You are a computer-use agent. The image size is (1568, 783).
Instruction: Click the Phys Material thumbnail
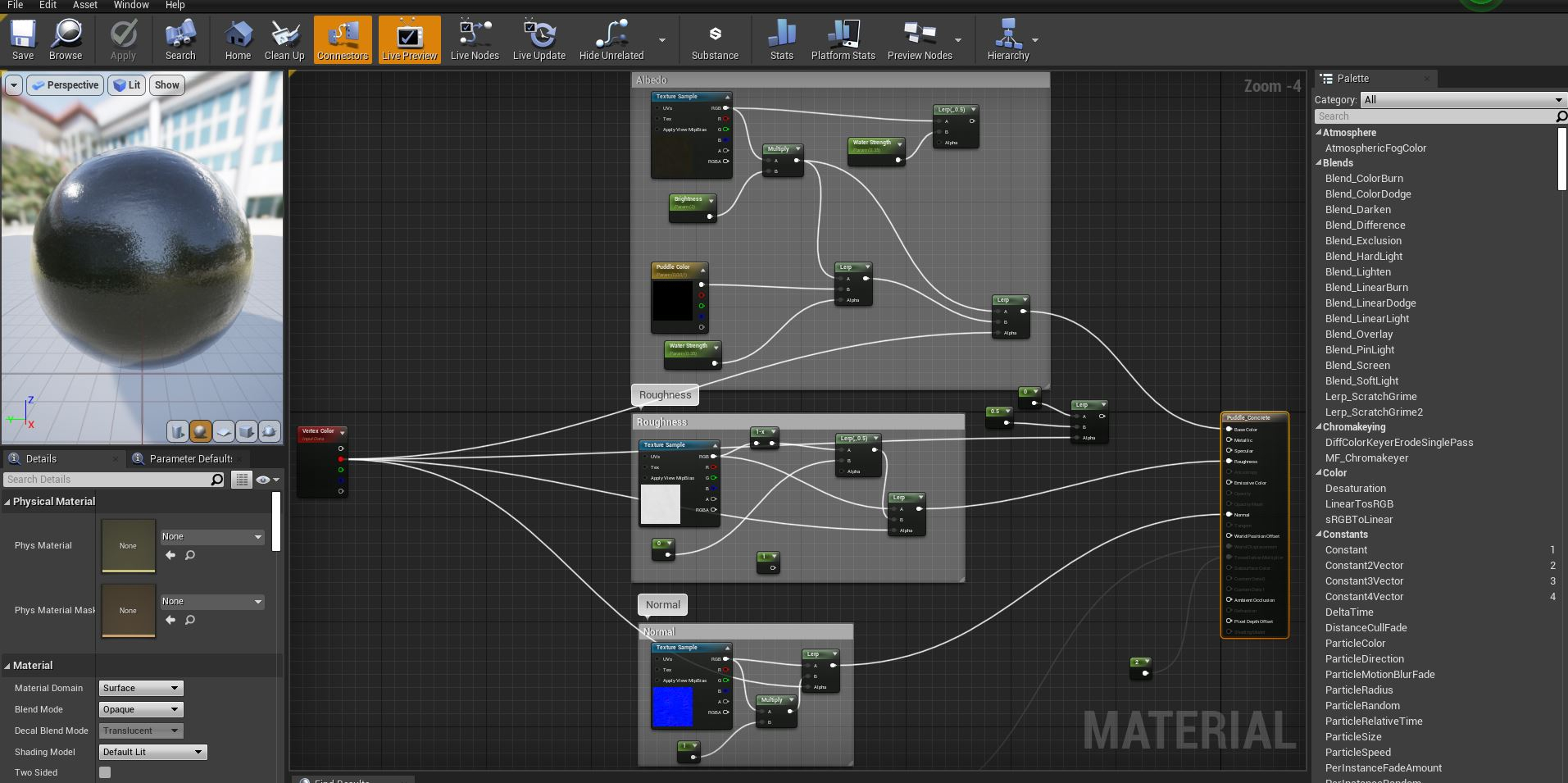(128, 545)
